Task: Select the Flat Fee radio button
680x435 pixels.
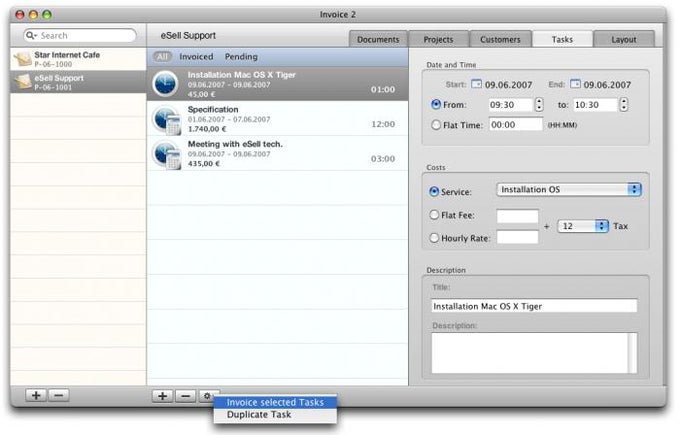Action: coord(434,215)
